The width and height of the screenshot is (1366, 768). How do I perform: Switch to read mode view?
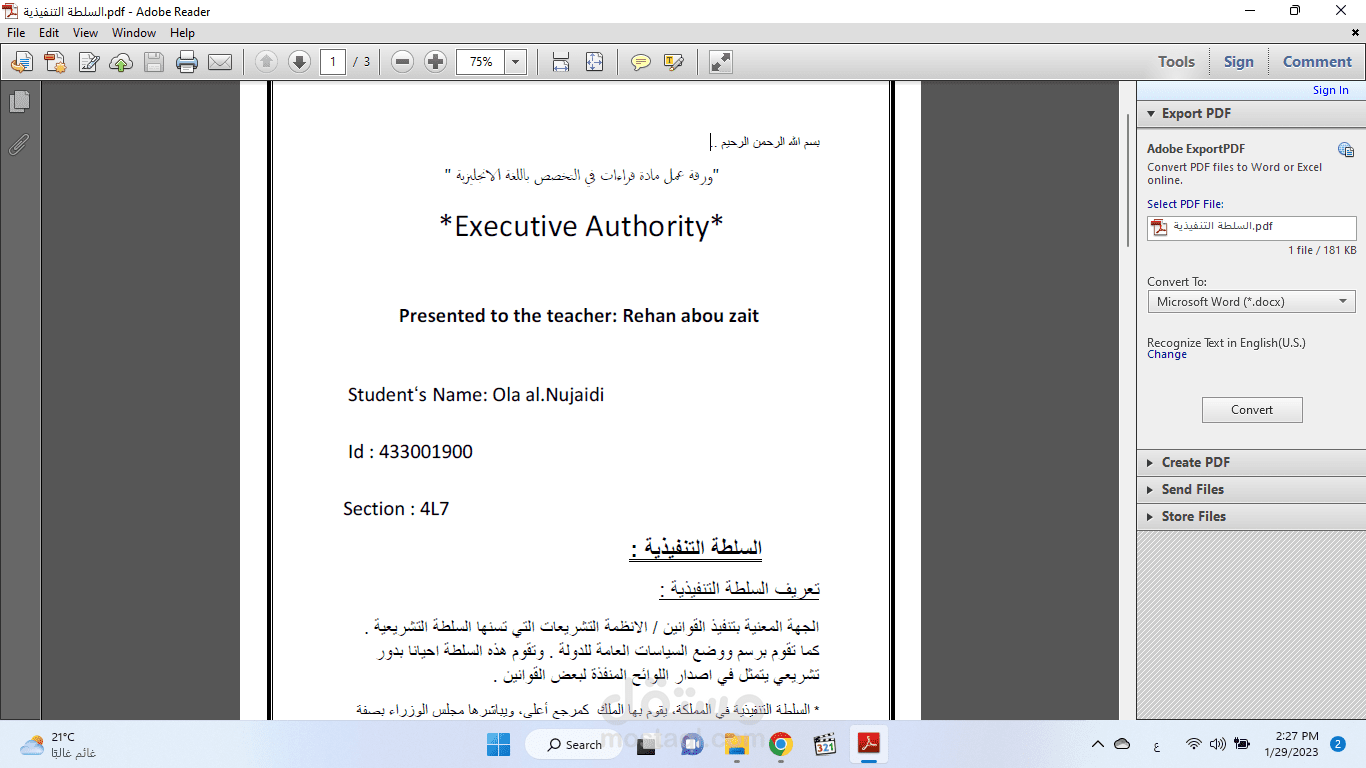pyautogui.click(x=720, y=62)
